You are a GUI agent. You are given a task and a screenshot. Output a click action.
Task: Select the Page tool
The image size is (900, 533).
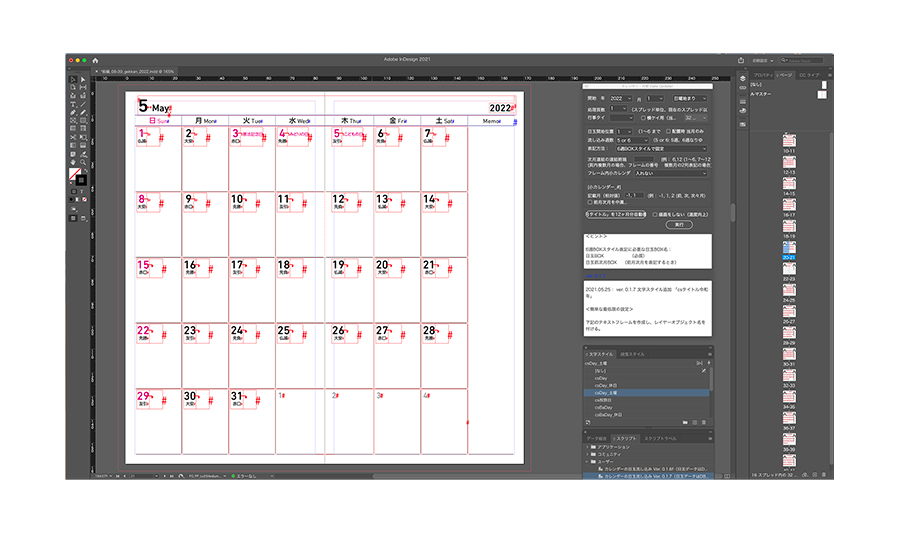click(x=73, y=87)
